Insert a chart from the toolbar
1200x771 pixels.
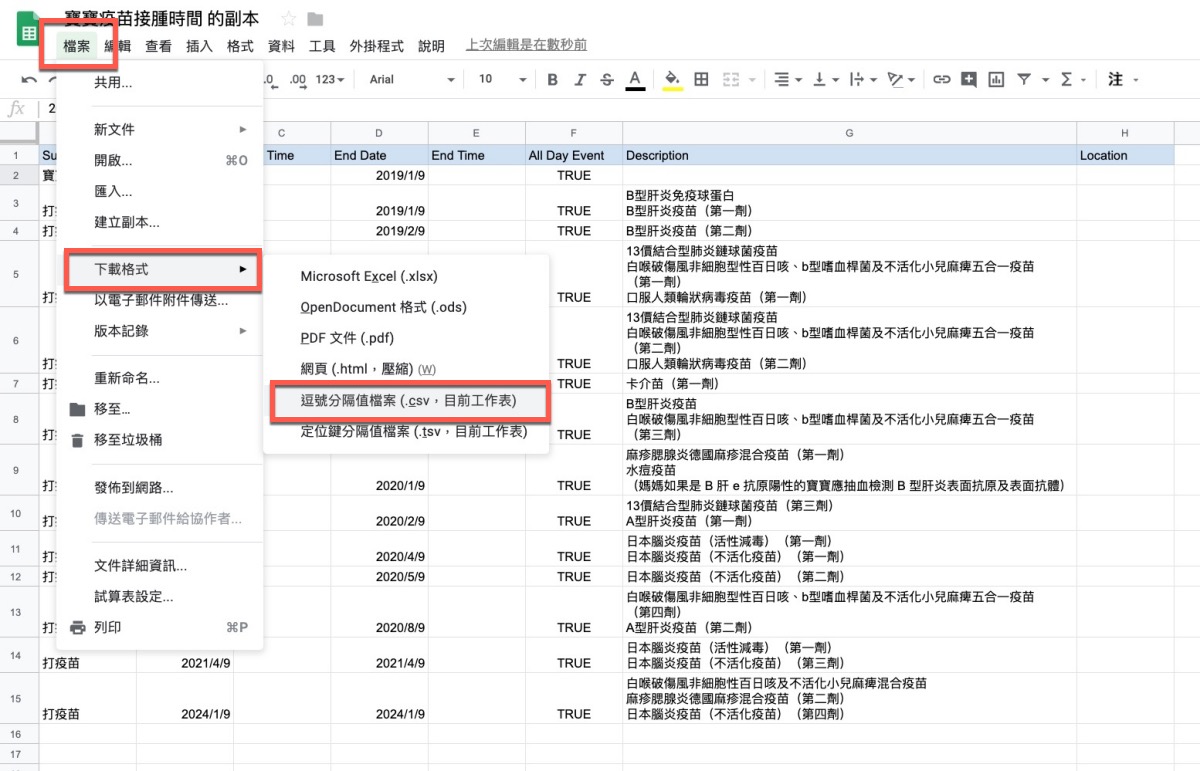tap(995, 80)
